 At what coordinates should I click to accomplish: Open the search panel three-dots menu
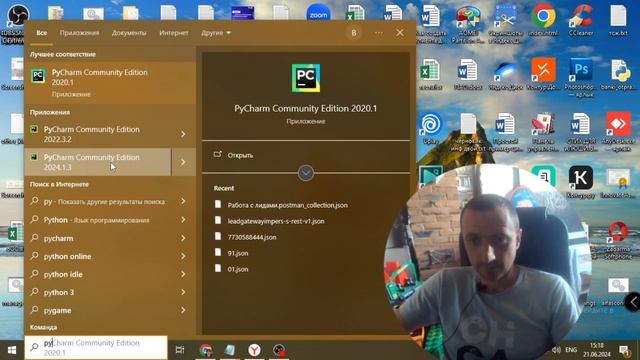click(x=379, y=33)
